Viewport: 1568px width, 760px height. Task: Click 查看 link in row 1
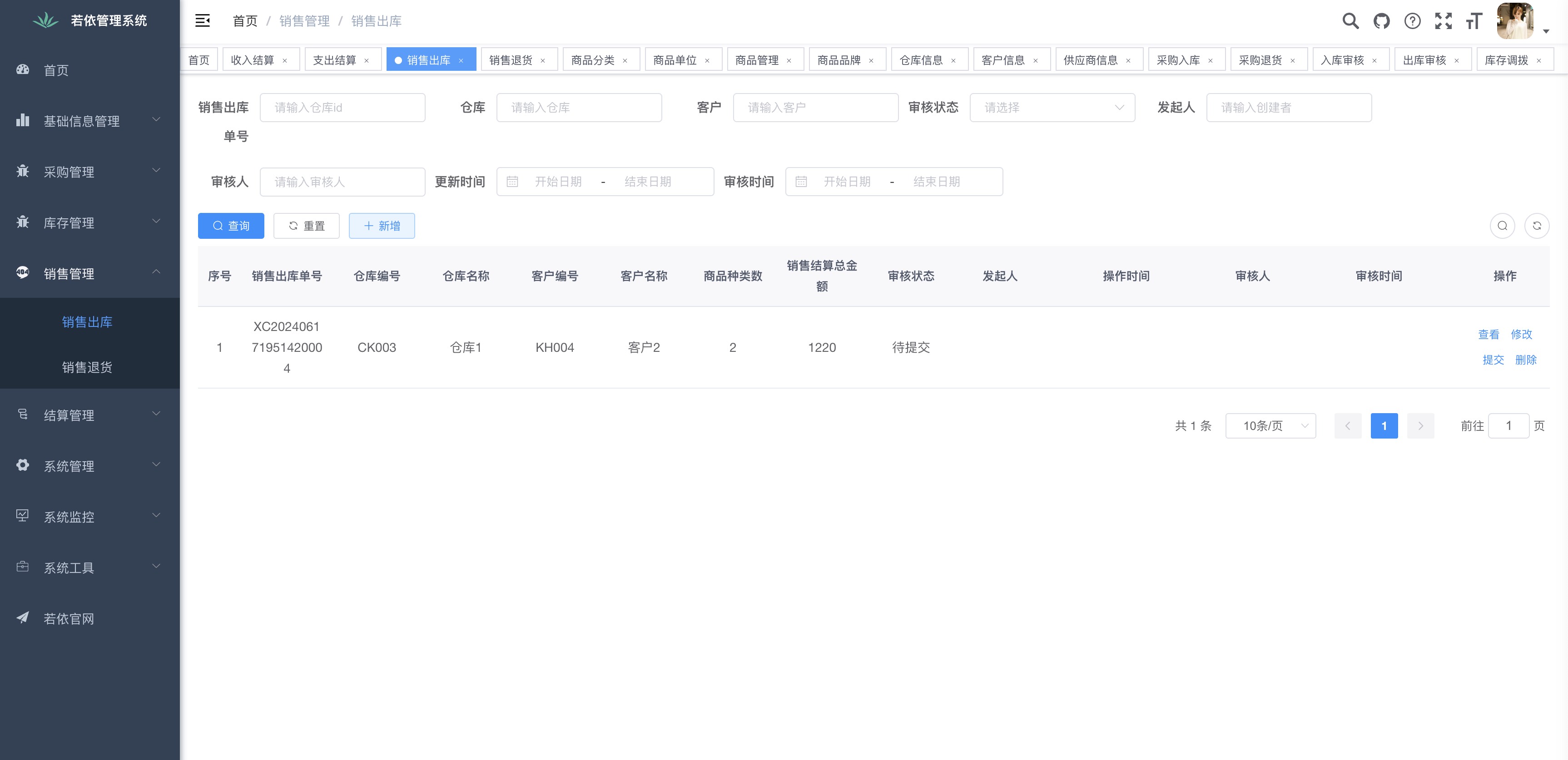[x=1488, y=334]
